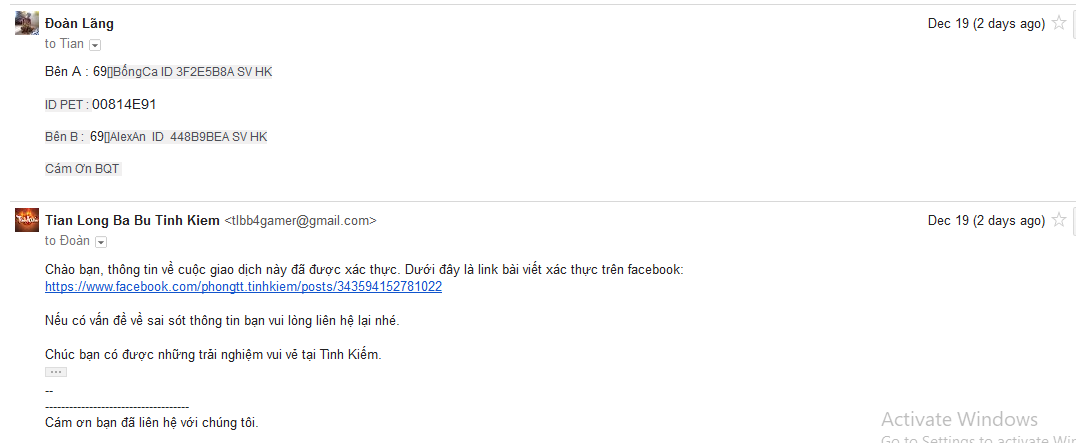Click the 'to Đoàn' recipient label

click(67, 241)
